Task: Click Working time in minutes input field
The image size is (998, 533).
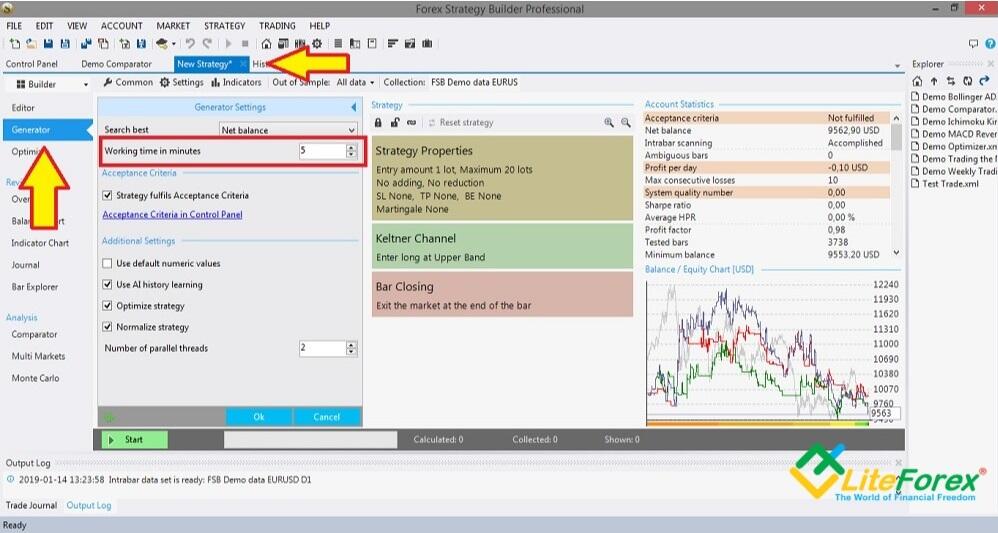Action: [322, 151]
